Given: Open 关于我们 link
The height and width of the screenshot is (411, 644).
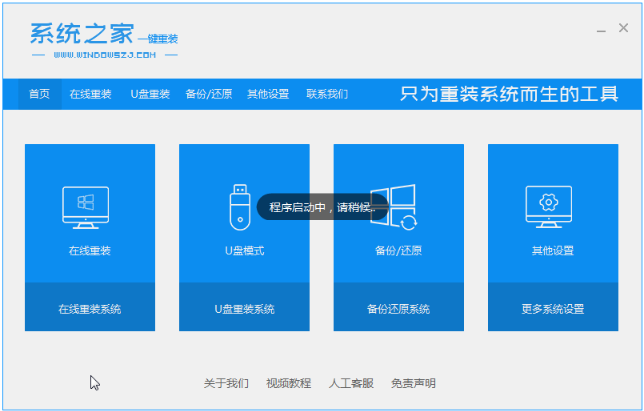Looking at the screenshot, I should 226,383.
